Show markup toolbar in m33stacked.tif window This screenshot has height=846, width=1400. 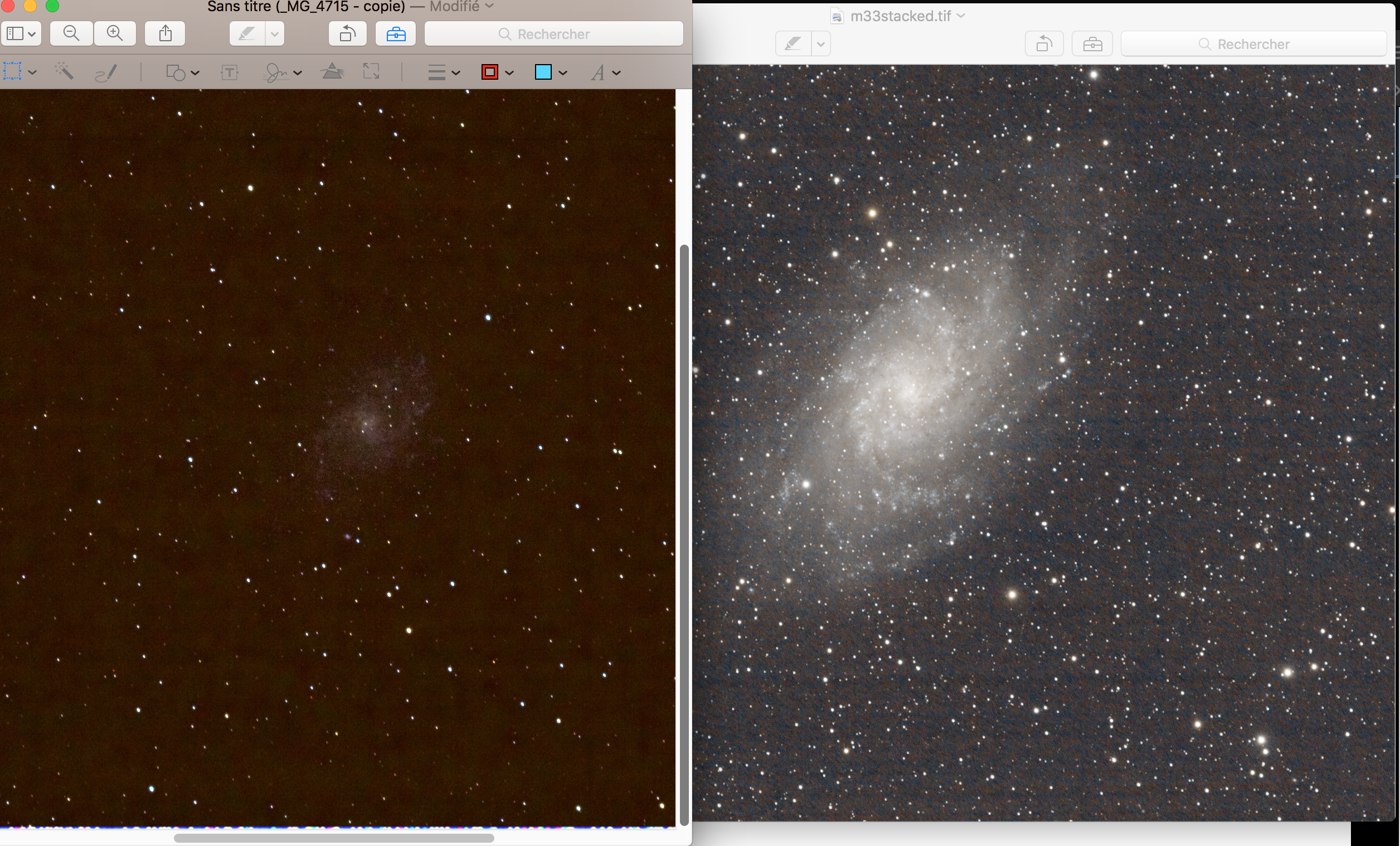(1092, 43)
